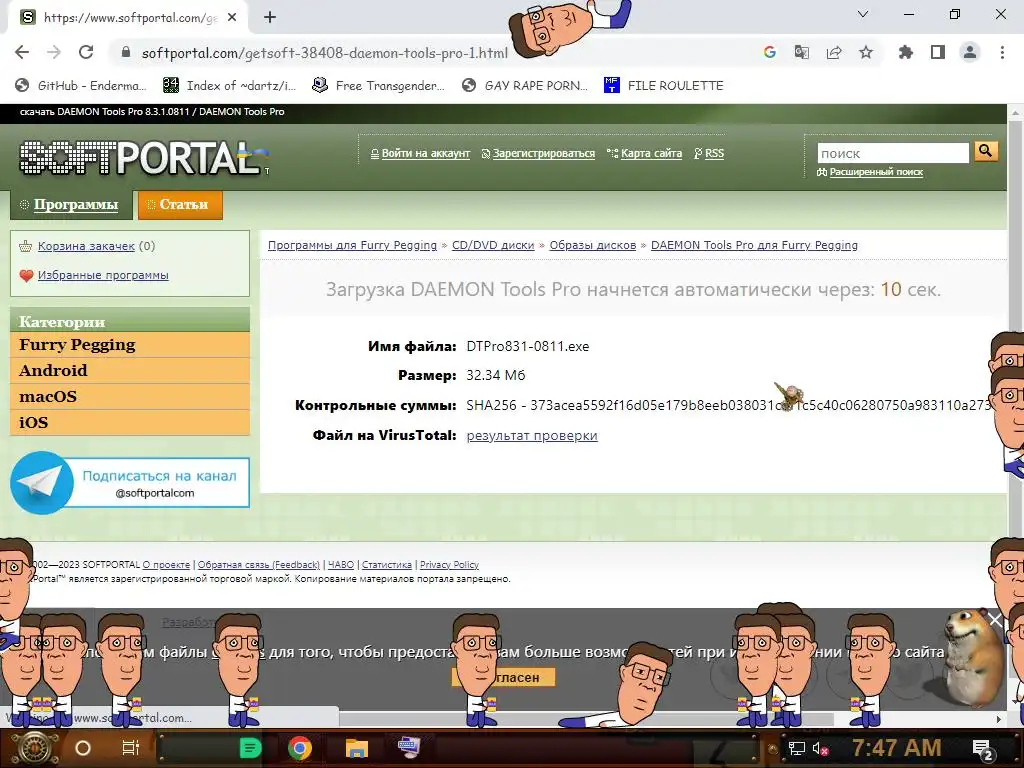Click right arrow of horizontal scrollbar
Viewport: 1024px width, 768px height.
coord(999,719)
